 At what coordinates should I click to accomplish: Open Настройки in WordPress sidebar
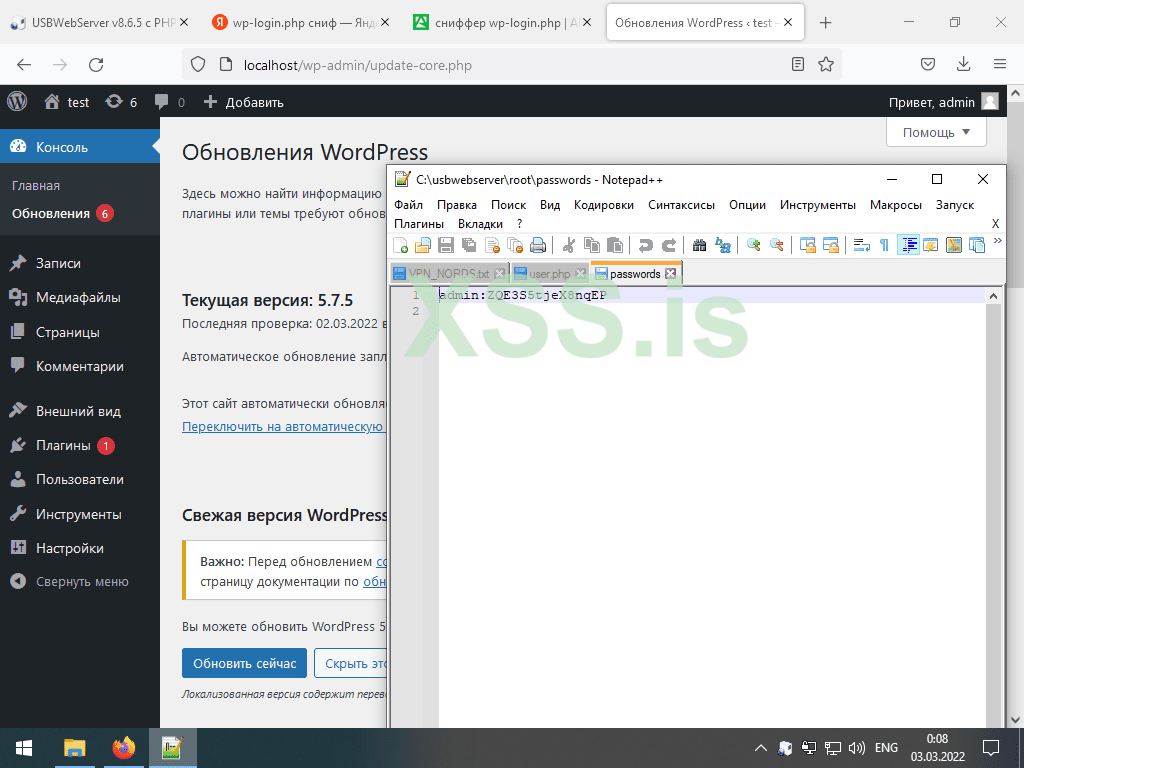pyautogui.click(x=70, y=548)
